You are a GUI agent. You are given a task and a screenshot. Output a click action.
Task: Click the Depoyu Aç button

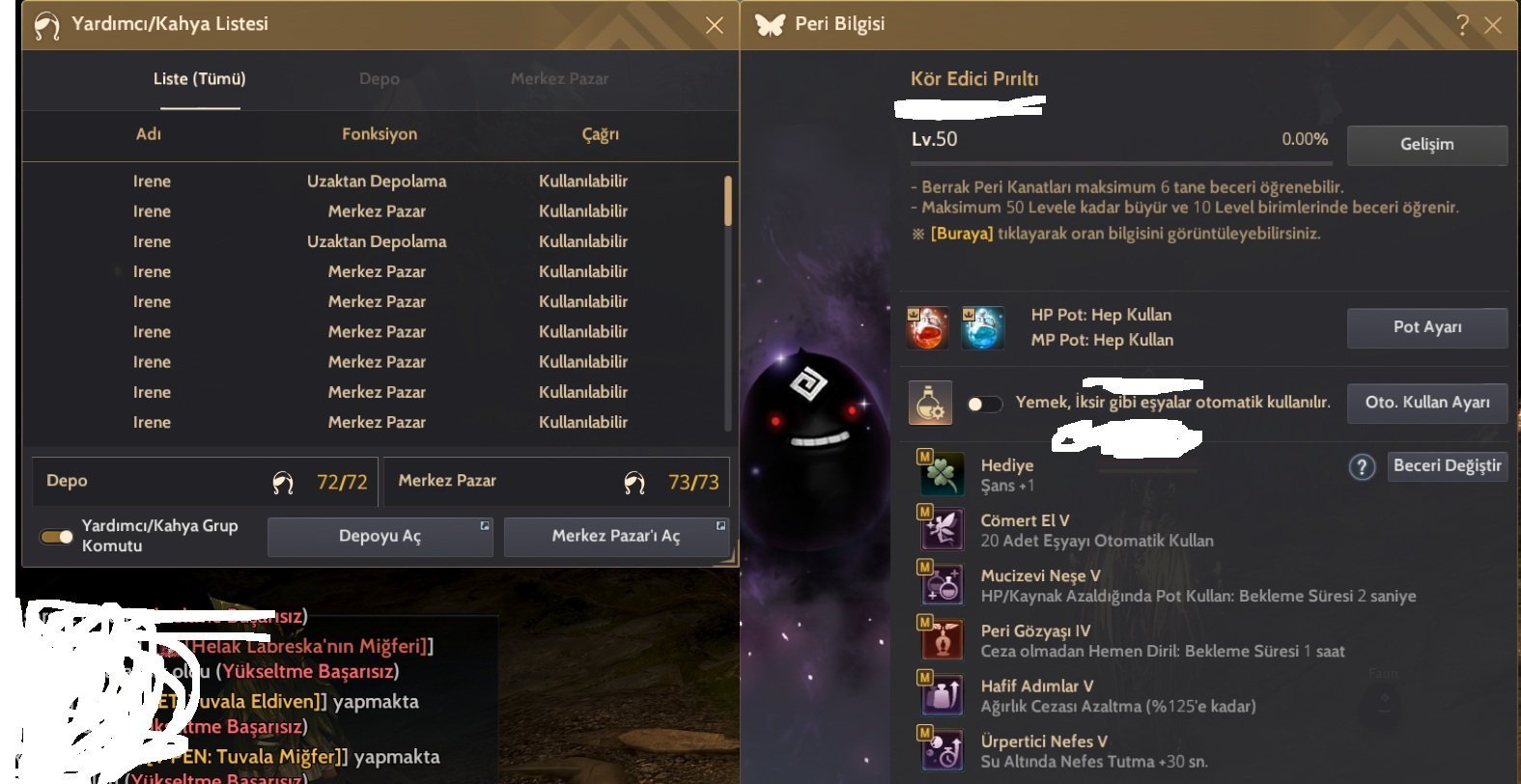point(380,537)
